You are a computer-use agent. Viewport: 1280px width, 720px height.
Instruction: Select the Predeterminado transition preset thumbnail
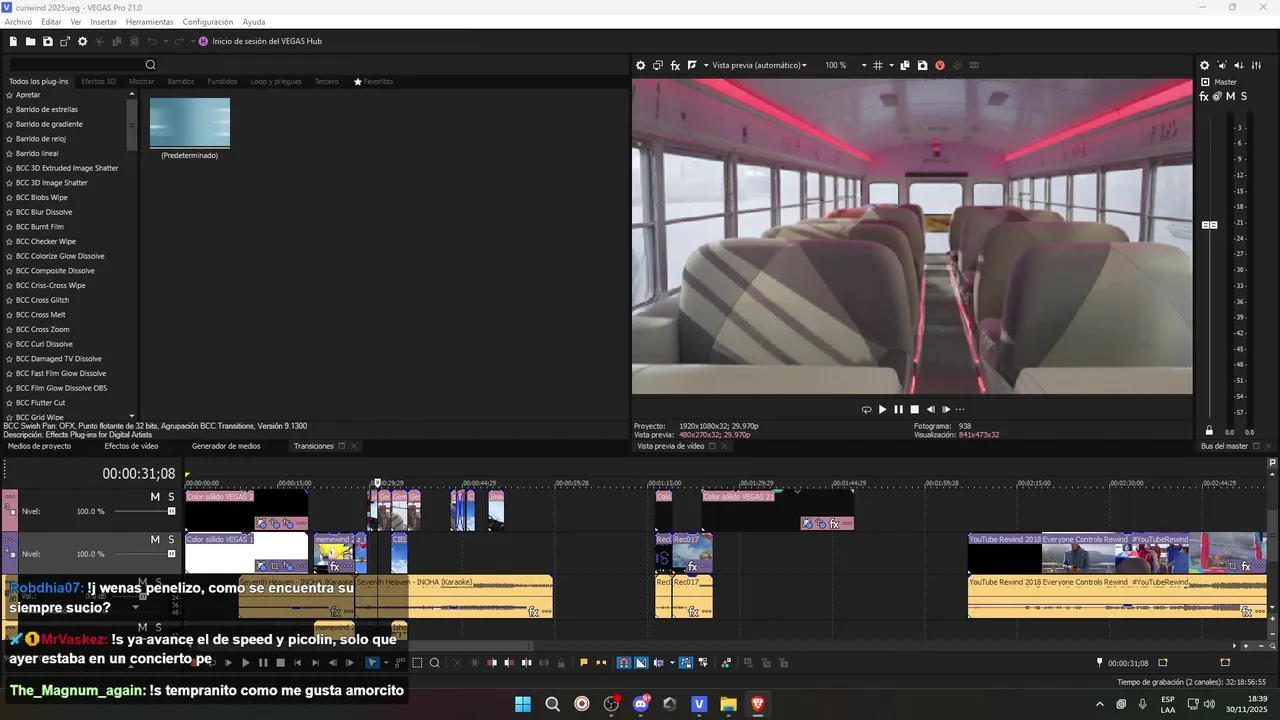(190, 123)
